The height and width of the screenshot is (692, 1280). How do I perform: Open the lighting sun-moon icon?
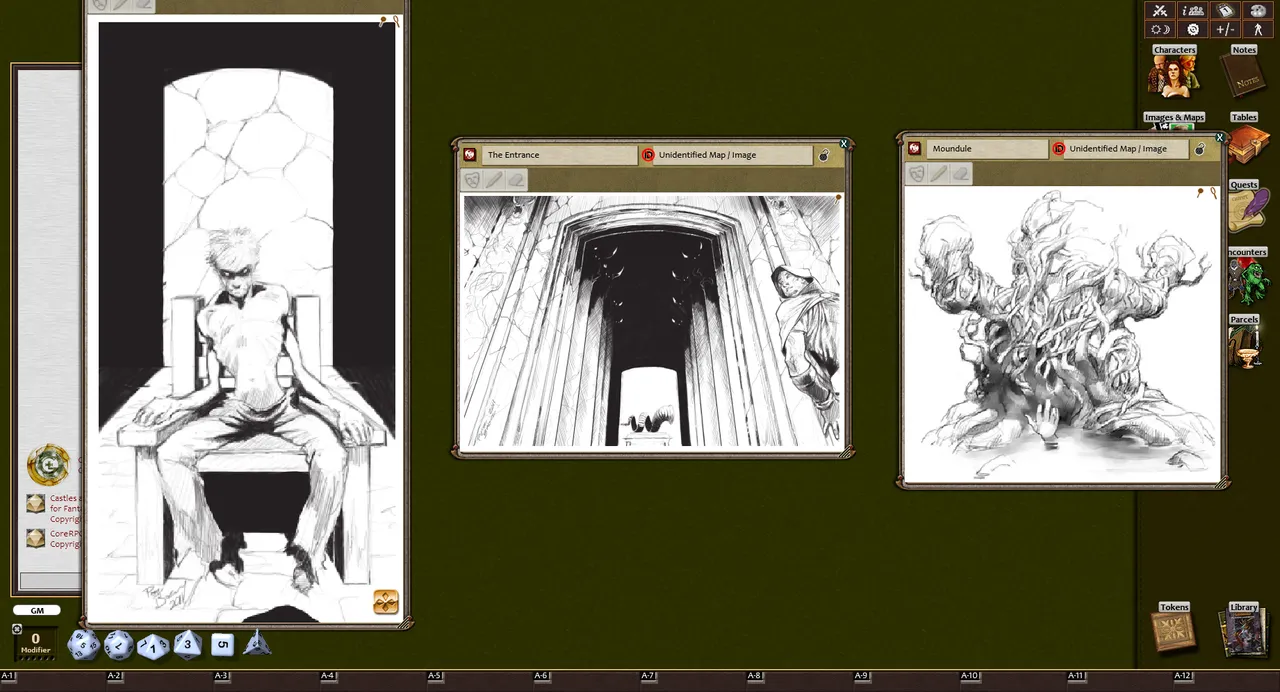[x=1160, y=29]
